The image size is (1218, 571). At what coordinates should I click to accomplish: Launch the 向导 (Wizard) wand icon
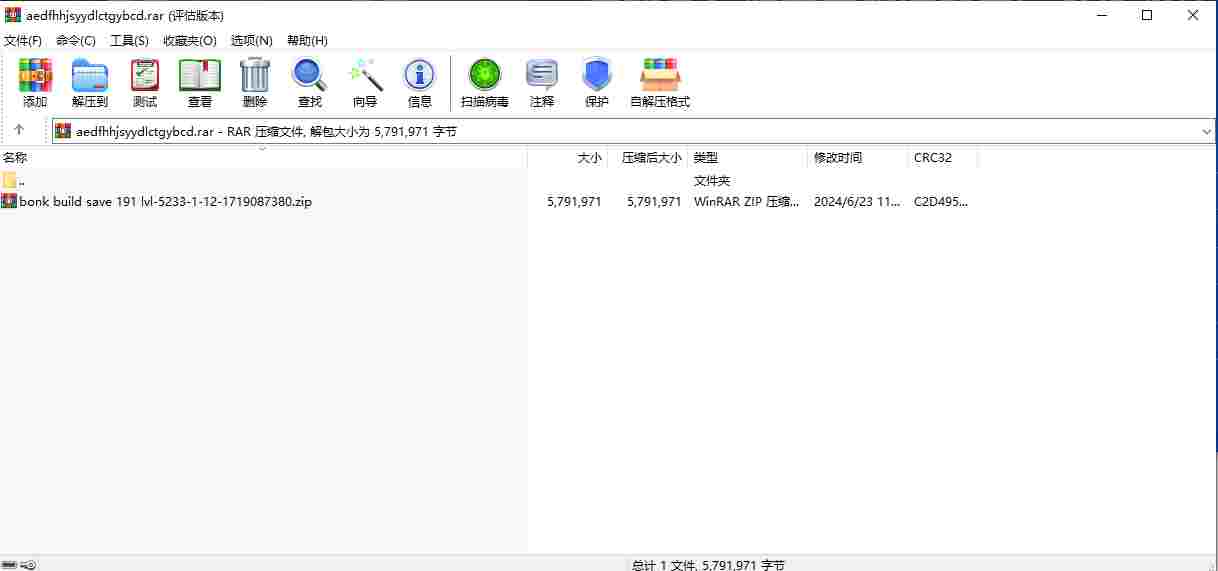click(365, 75)
